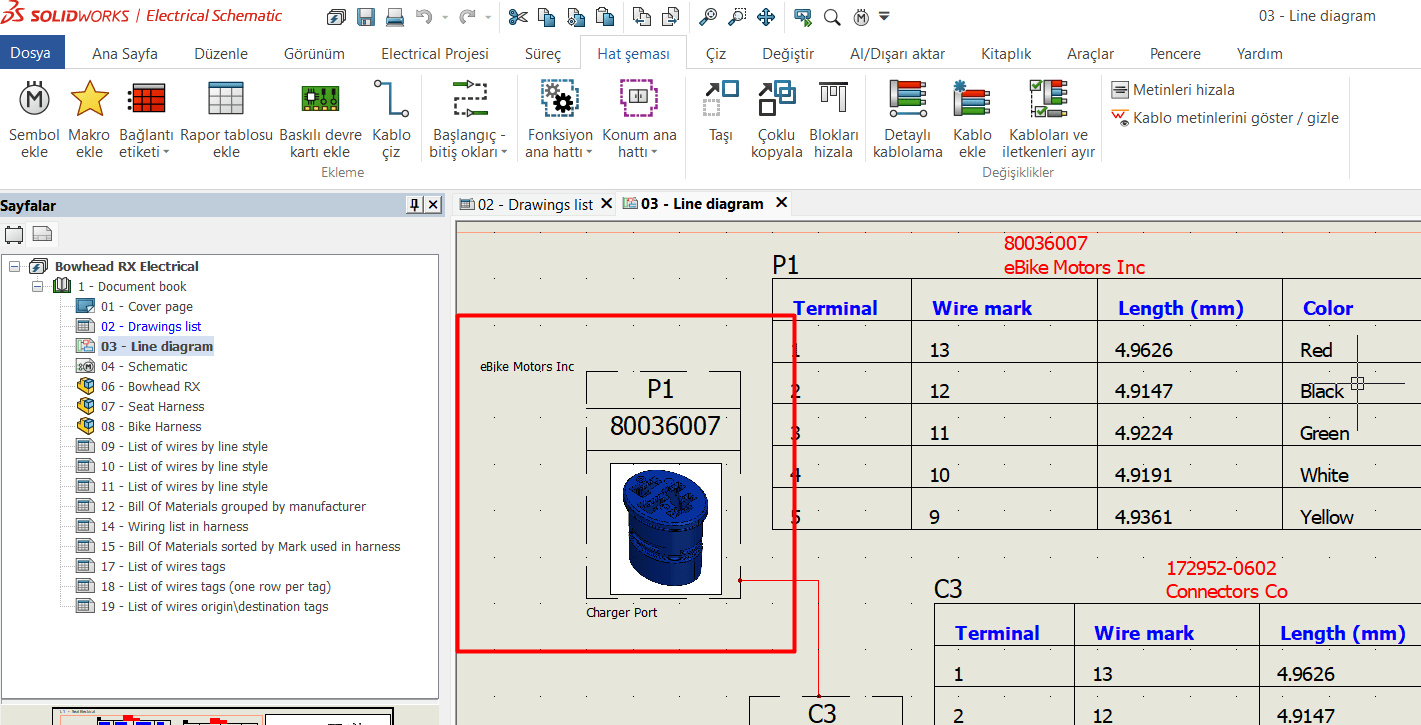Screen dimensions: 1421x725
Task: Click the redo arrow icon
Action: point(467,17)
